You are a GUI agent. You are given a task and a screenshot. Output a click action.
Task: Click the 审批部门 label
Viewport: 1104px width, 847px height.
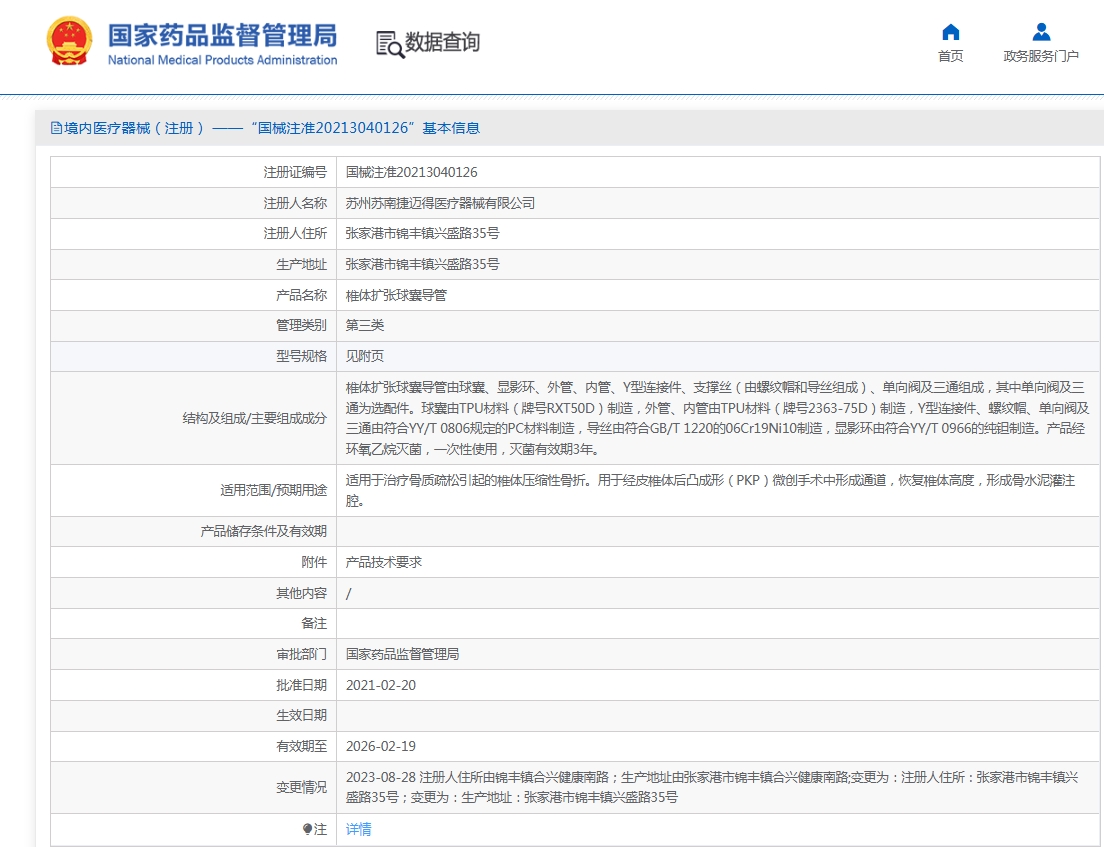pos(301,655)
